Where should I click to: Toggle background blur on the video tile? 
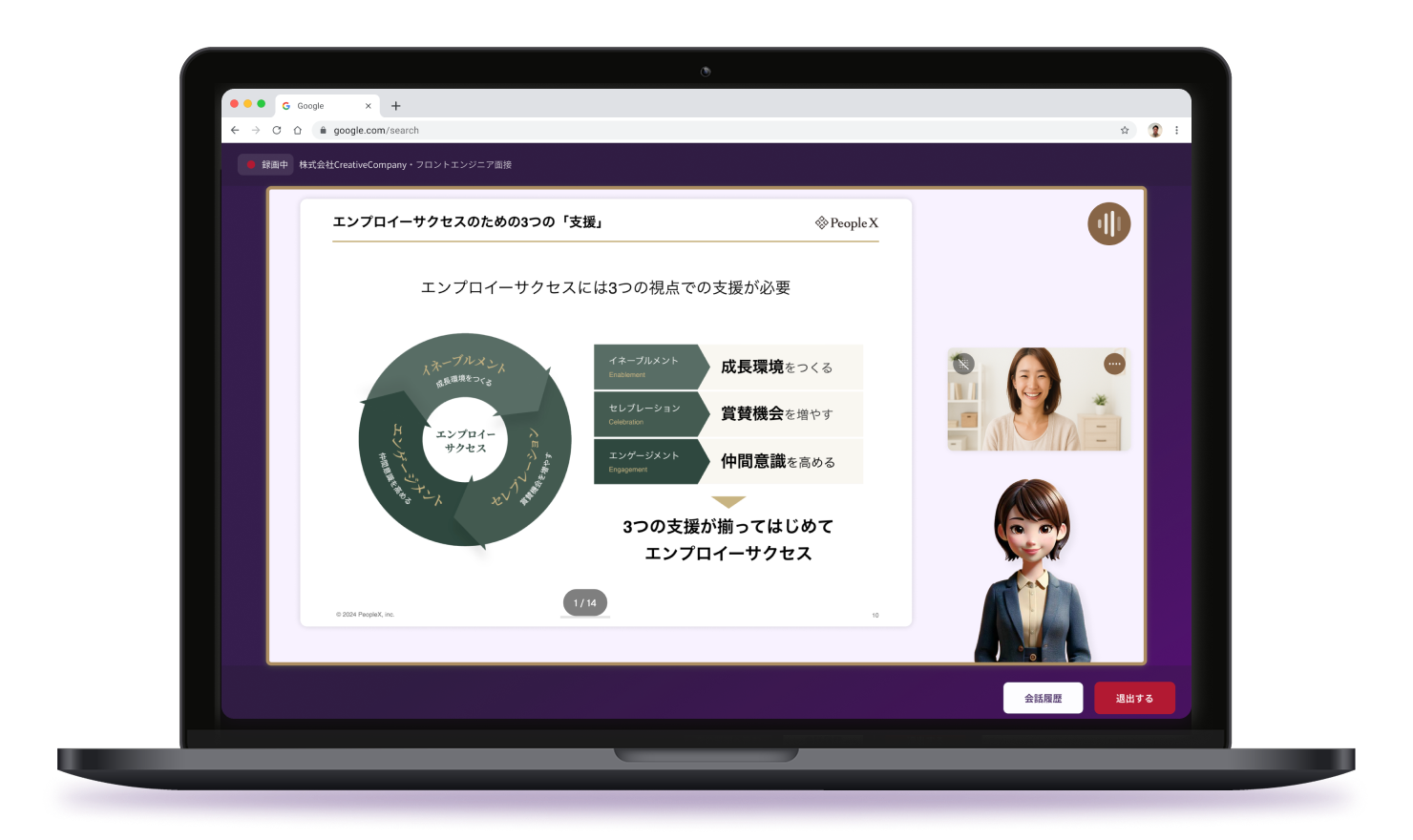(x=963, y=364)
